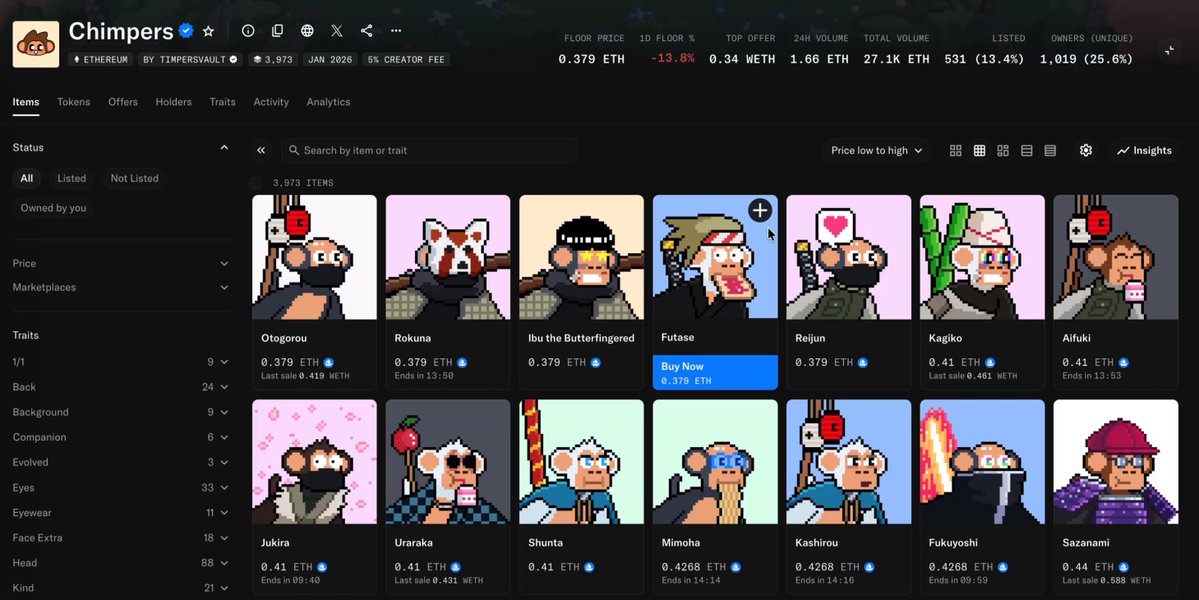The image size is (1199, 600).
Task: Open the Insights panel
Action: coord(1144,151)
